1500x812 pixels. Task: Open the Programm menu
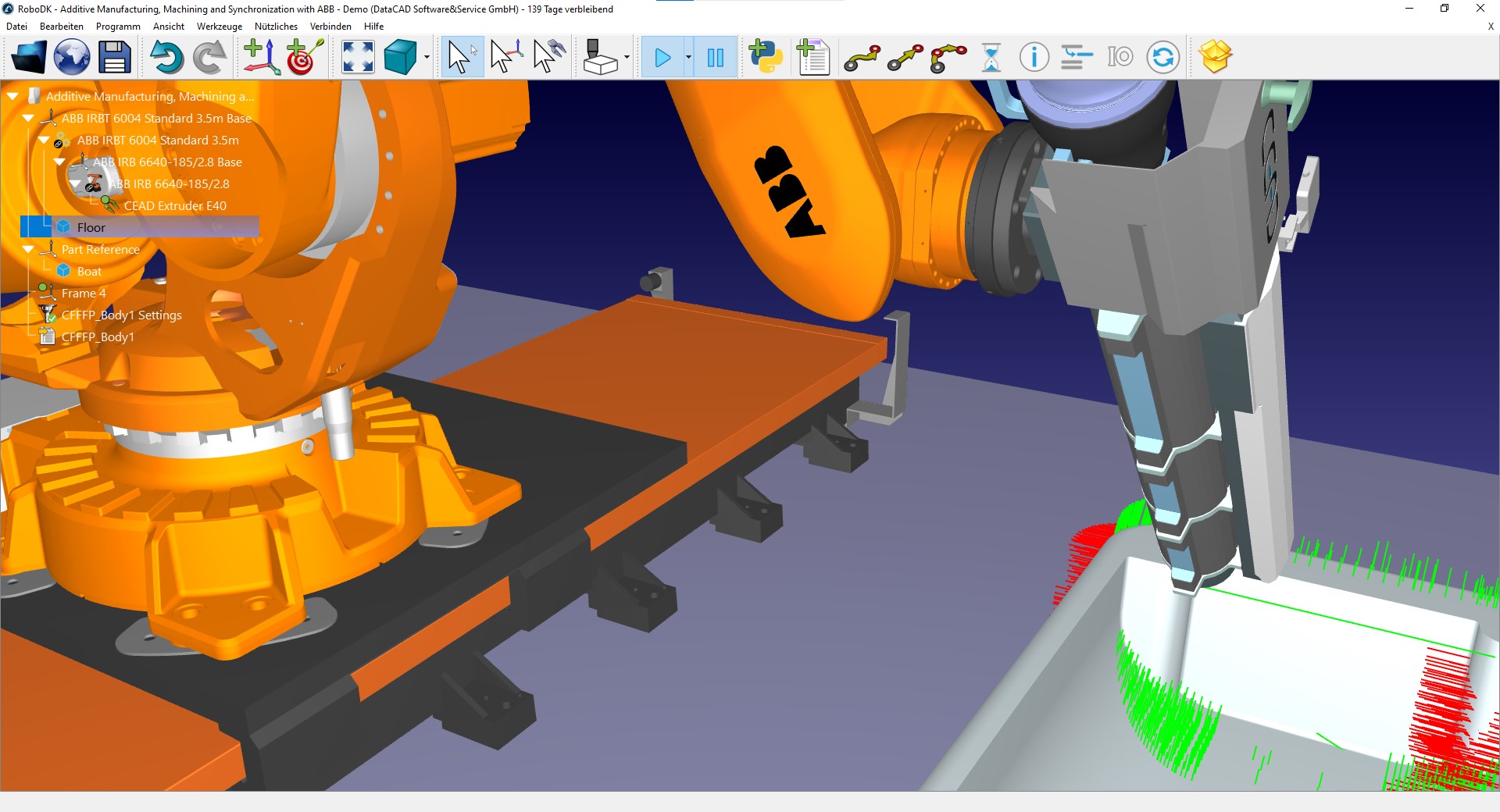point(118,26)
